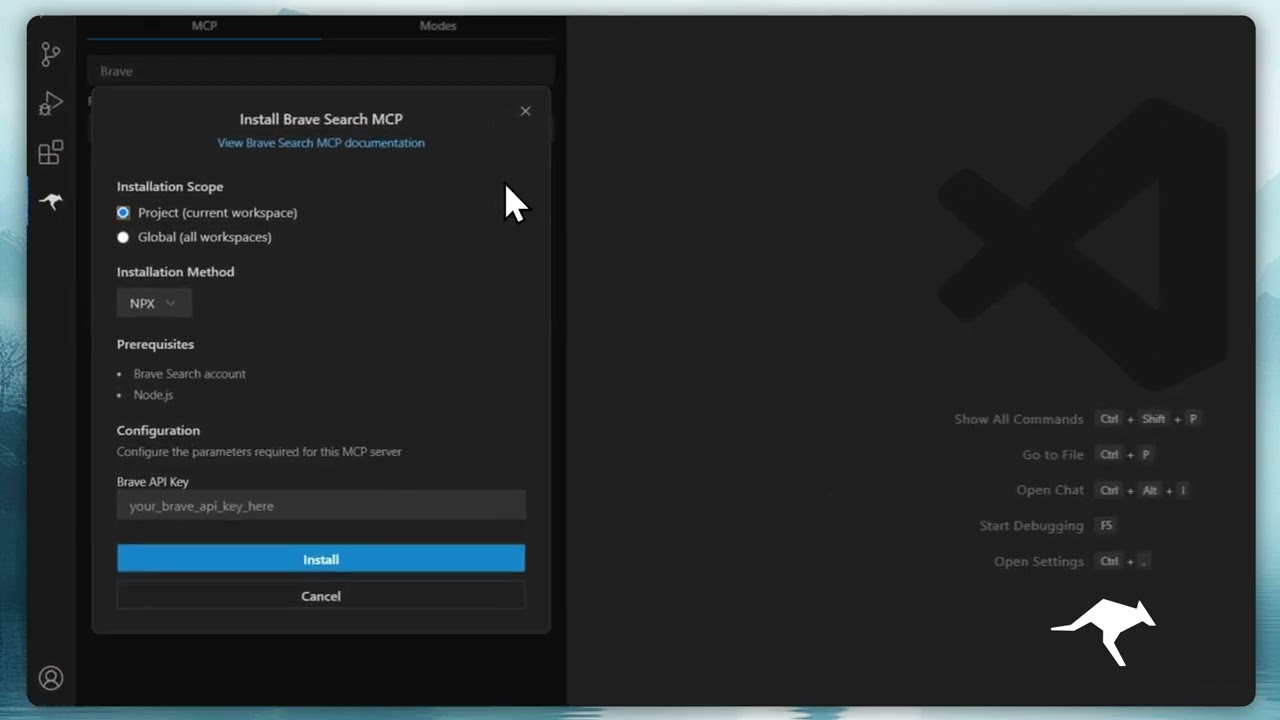Image resolution: width=1280 pixels, height=720 pixels.
Task: Click the blue Install button
Action: tap(321, 559)
